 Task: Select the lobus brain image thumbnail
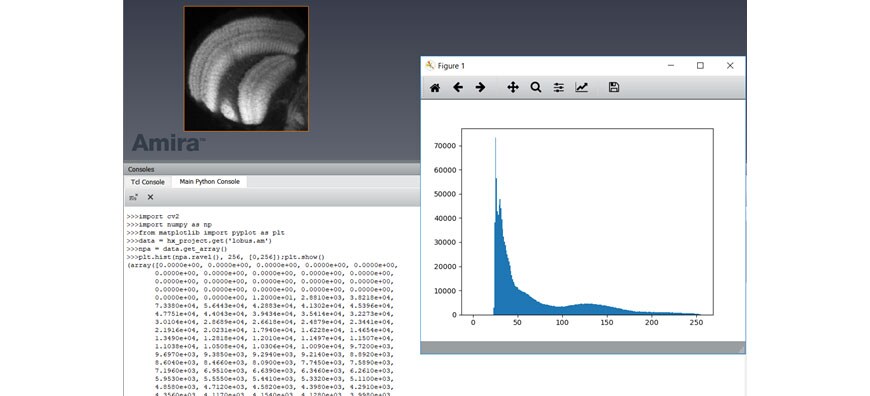coord(246,69)
